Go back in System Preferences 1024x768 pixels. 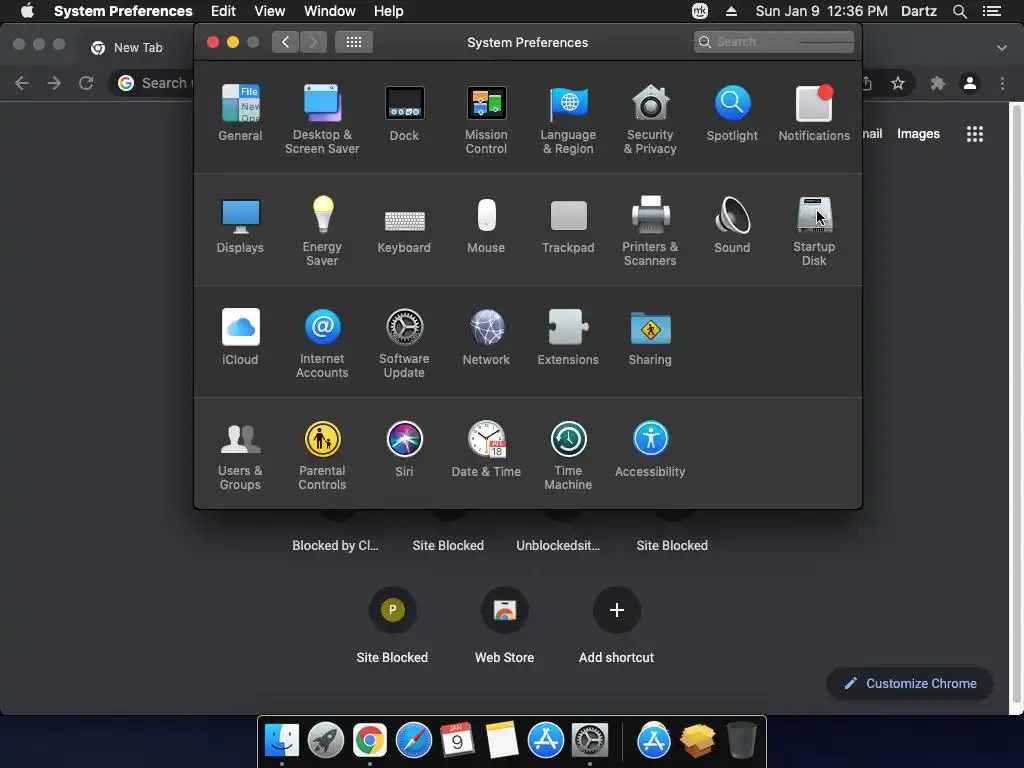285,42
